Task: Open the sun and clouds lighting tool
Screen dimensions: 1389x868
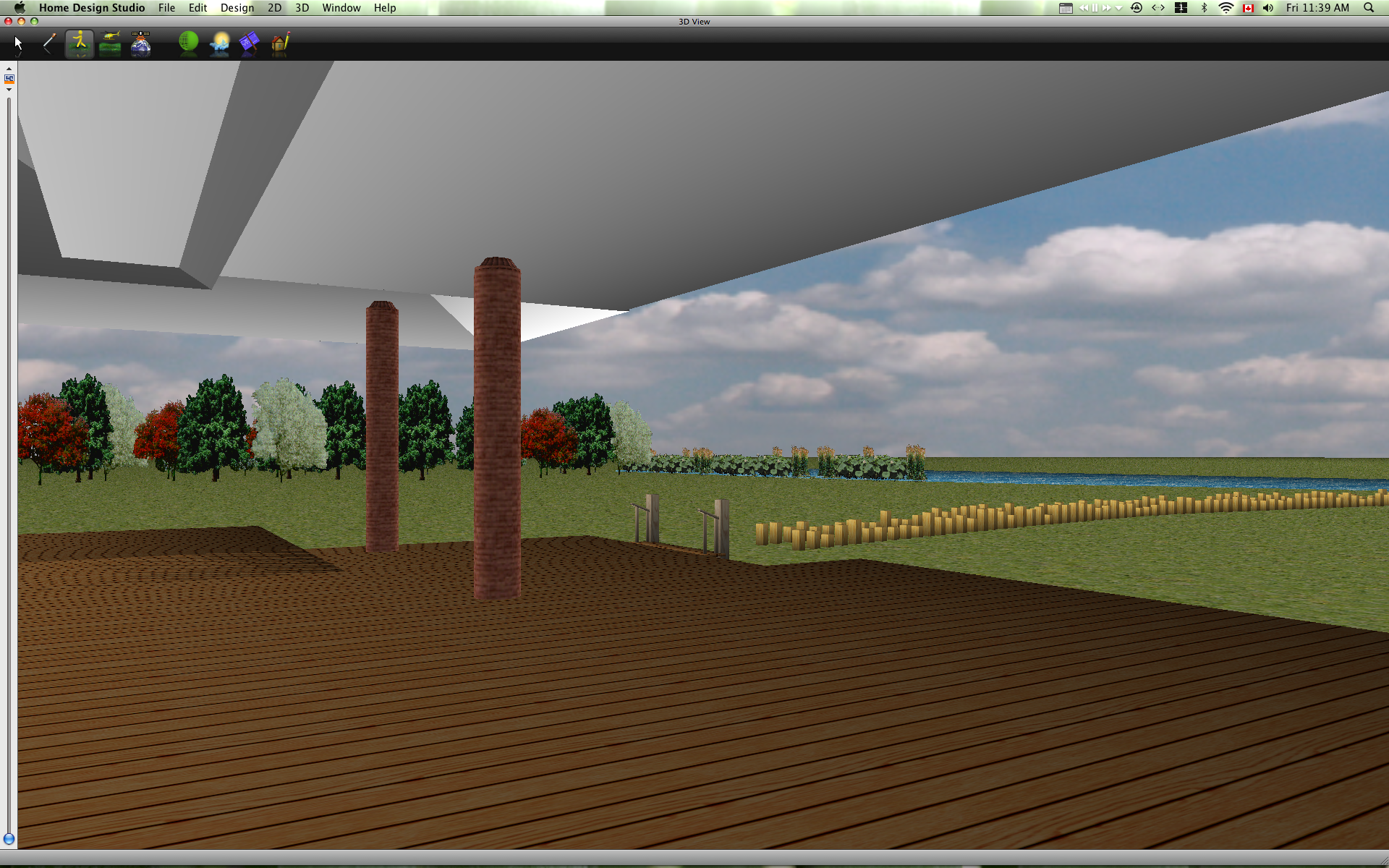Action: (219, 43)
